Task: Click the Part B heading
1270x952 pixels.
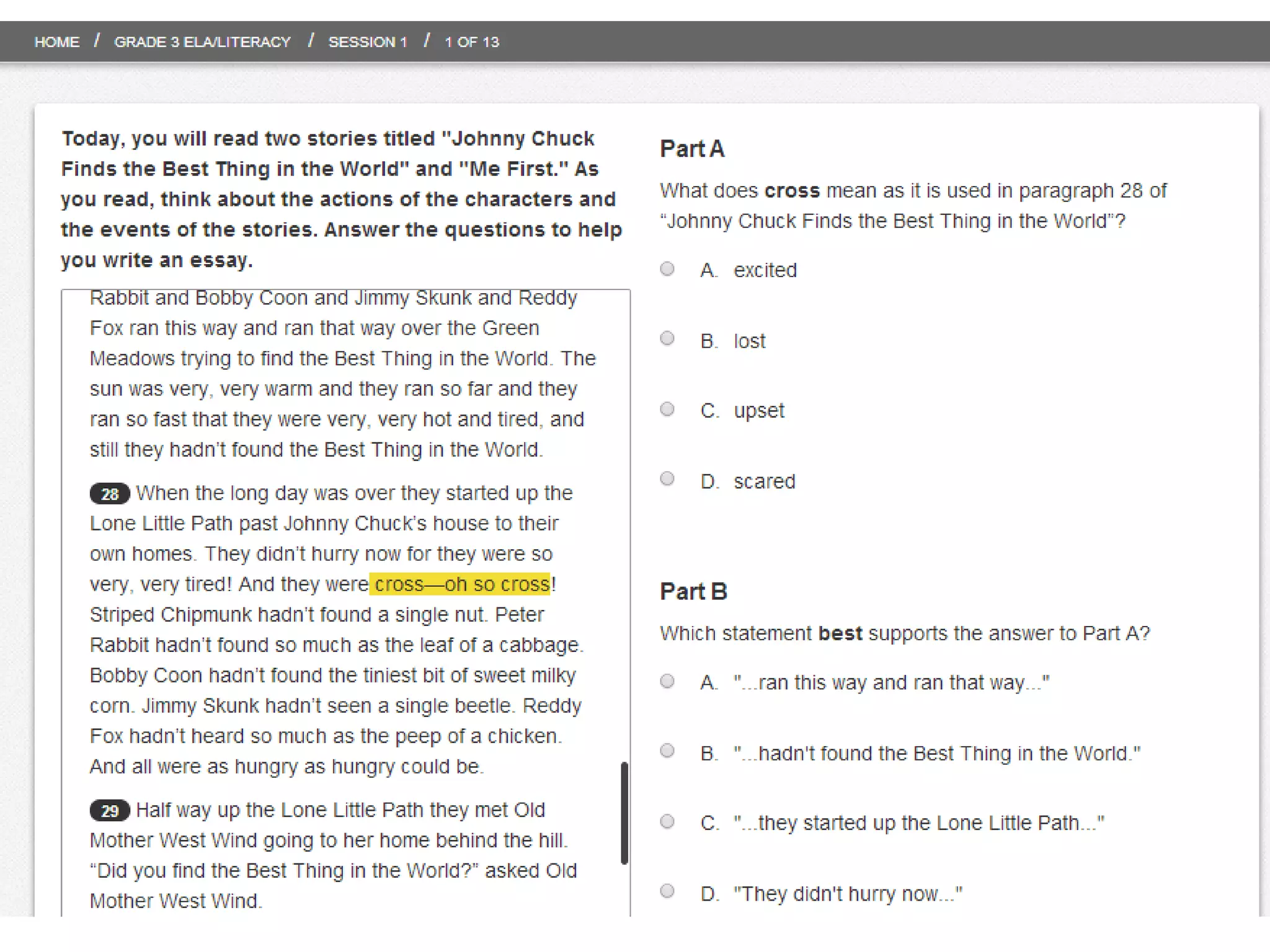Action: [693, 592]
